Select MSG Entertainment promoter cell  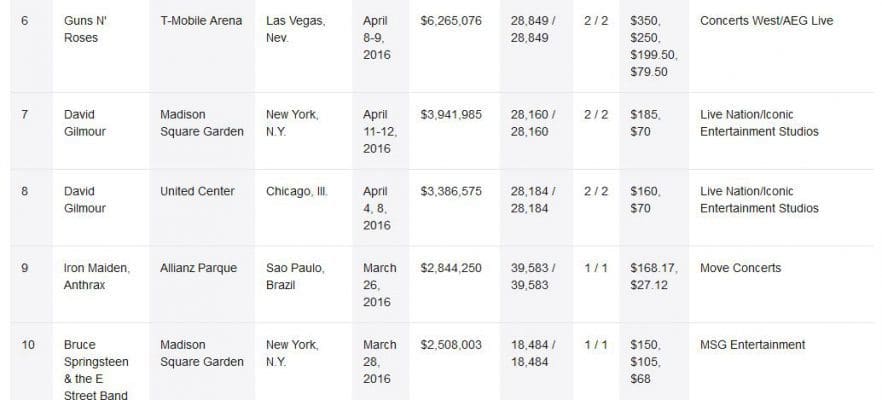point(753,345)
